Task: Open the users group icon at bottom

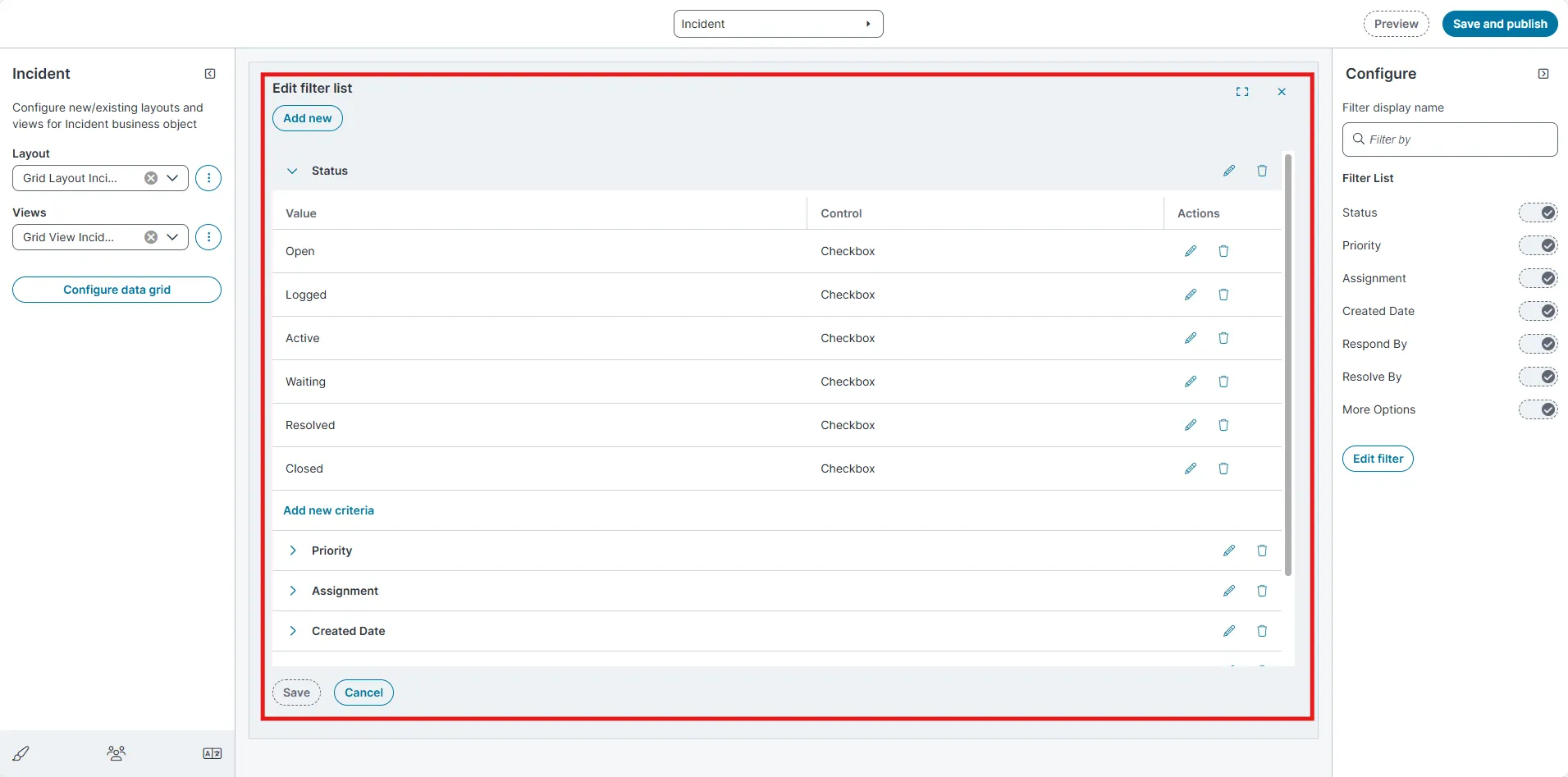Action: pyautogui.click(x=117, y=753)
